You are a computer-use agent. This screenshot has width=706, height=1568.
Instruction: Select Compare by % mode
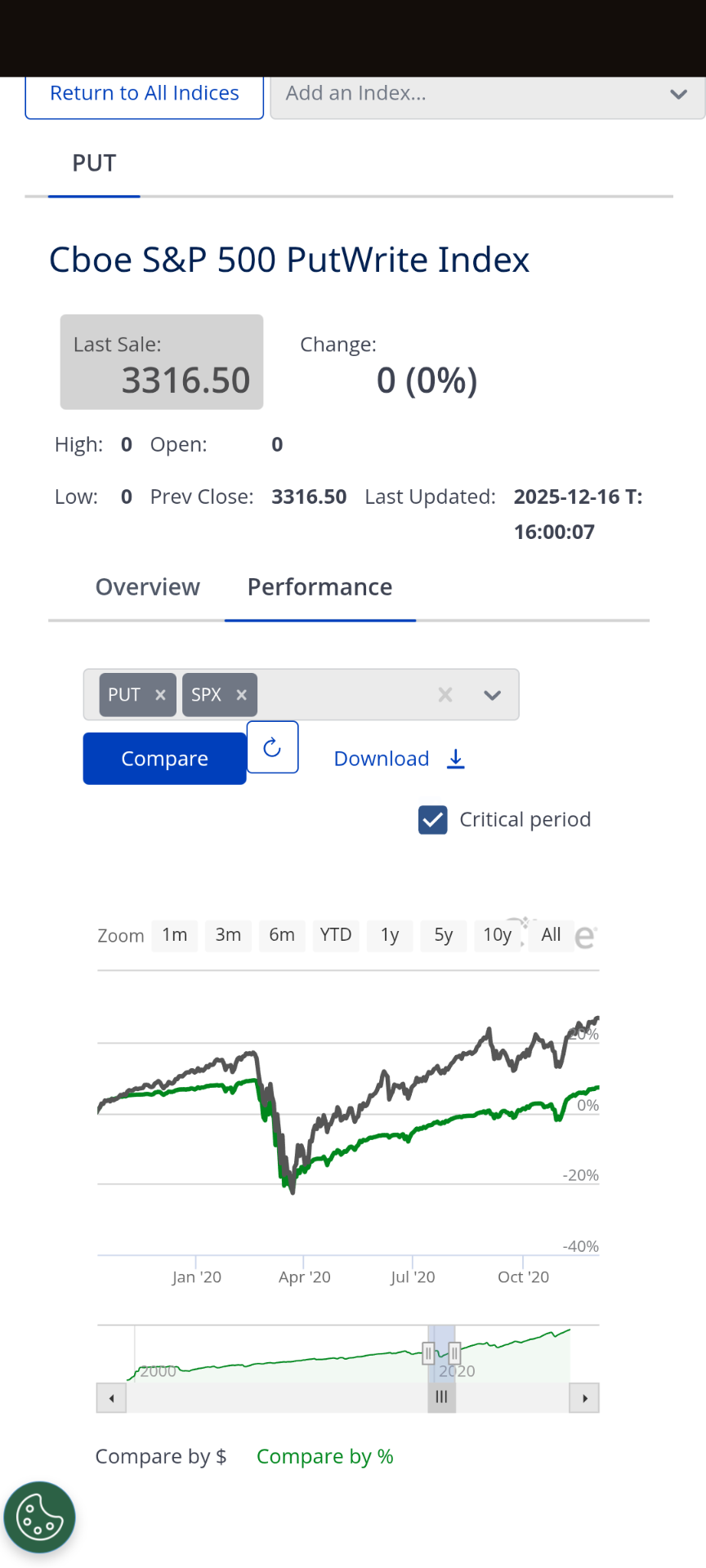pos(324,1456)
